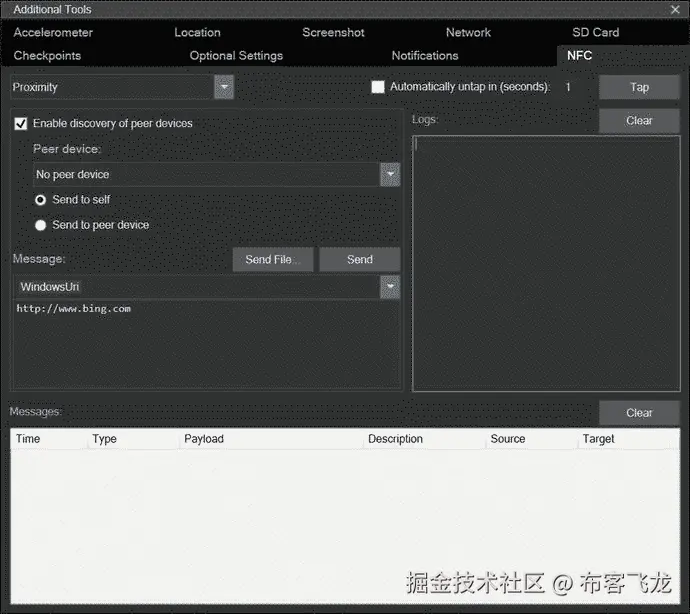Select Send to self radio button
Image resolution: width=690 pixels, height=614 pixels.
(40, 200)
